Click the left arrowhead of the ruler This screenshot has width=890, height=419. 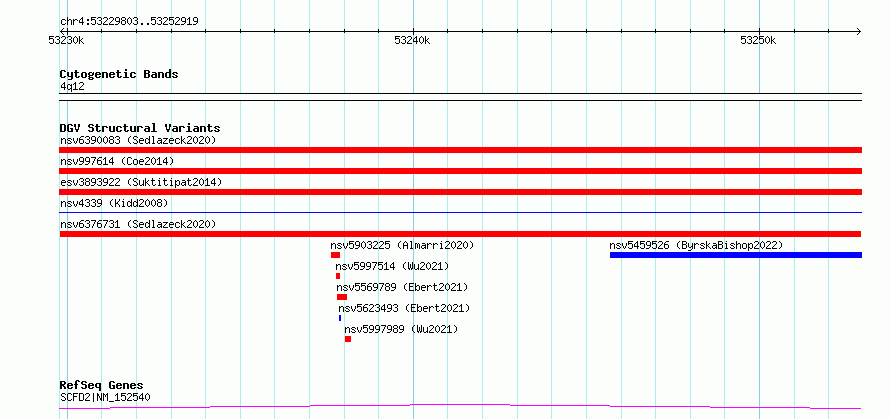(63, 31)
